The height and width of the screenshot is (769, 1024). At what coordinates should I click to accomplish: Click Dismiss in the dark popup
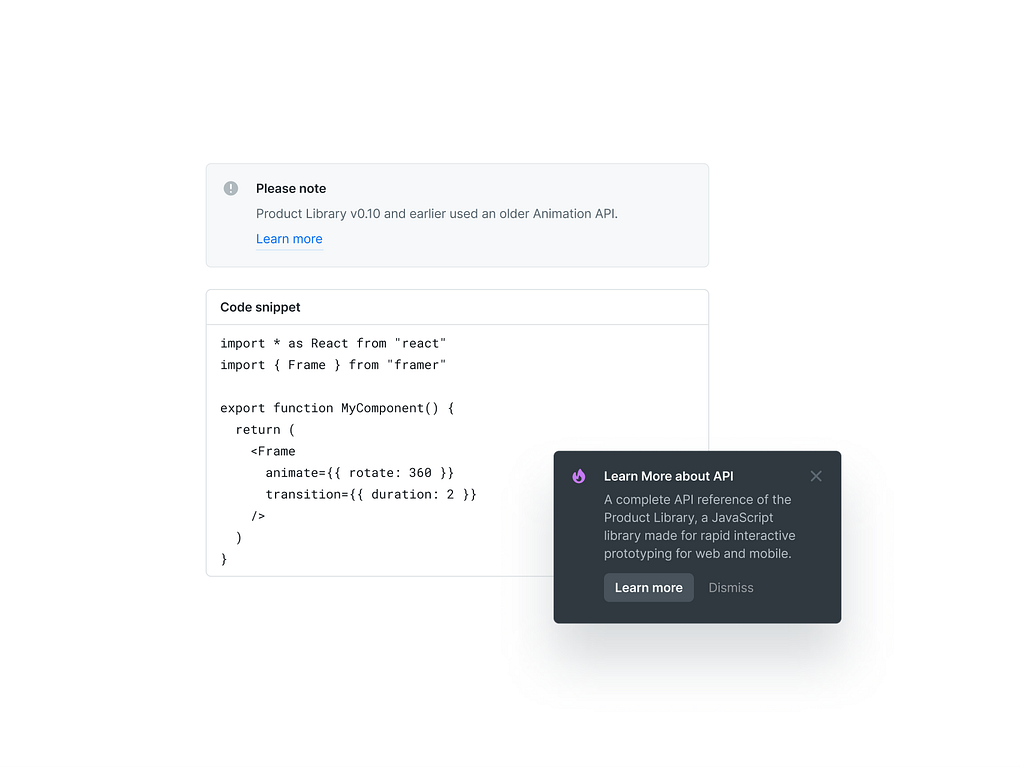(x=731, y=587)
